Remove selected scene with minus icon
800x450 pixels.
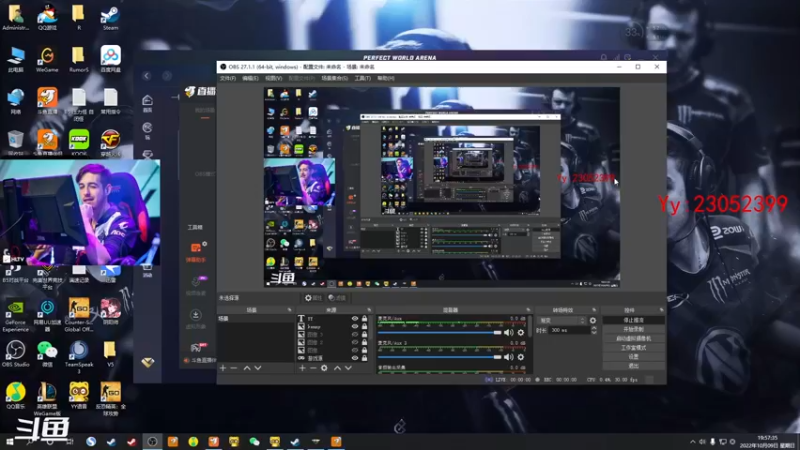tap(234, 368)
